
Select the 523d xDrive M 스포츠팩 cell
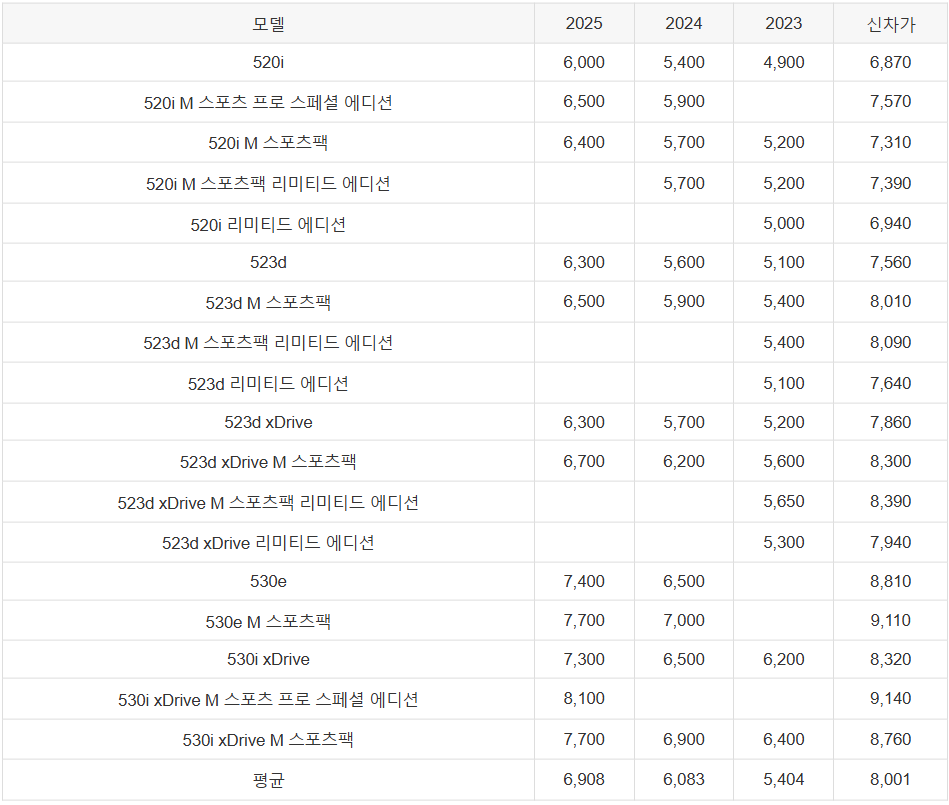268,462
